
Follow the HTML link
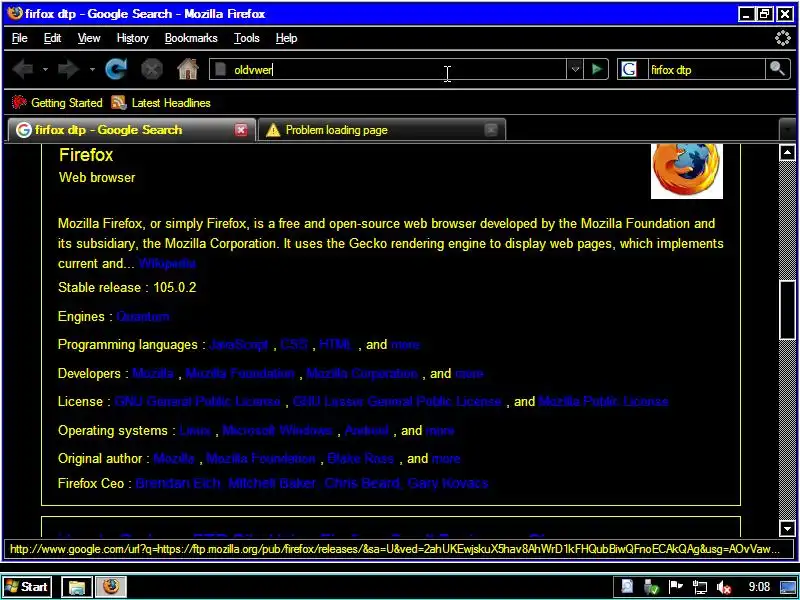pyautogui.click(x=336, y=344)
